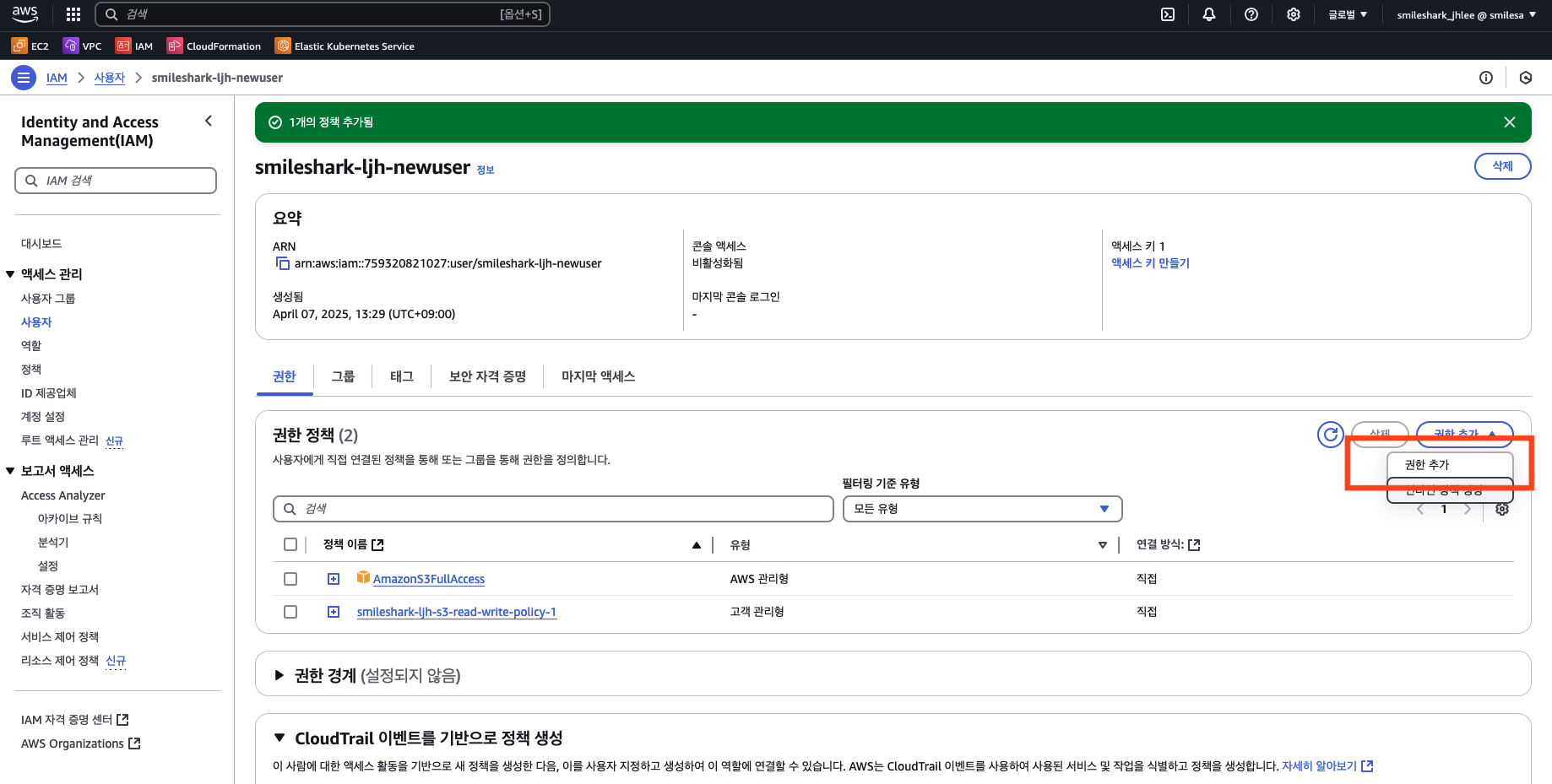
Task: Tick the select-all policies header checkbox
Action: pyautogui.click(x=290, y=544)
